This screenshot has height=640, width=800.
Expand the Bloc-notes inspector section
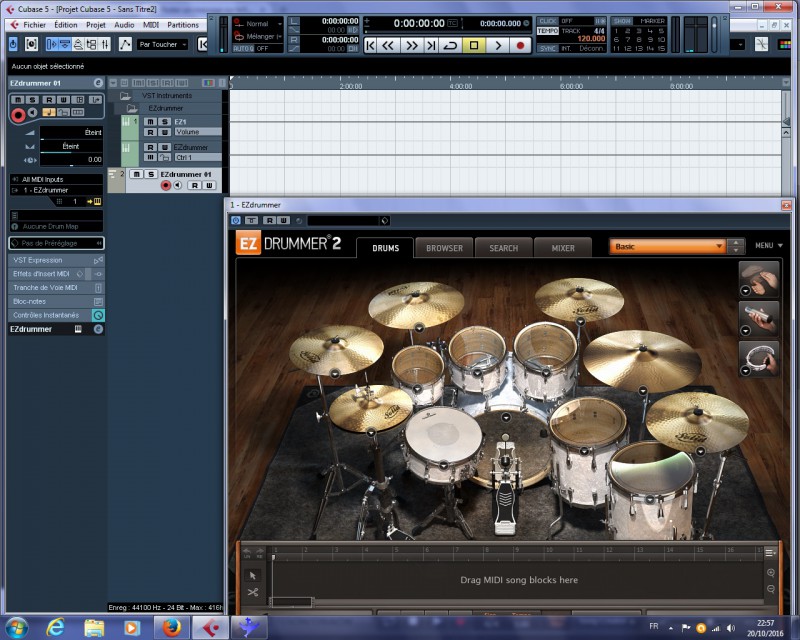[x=56, y=301]
